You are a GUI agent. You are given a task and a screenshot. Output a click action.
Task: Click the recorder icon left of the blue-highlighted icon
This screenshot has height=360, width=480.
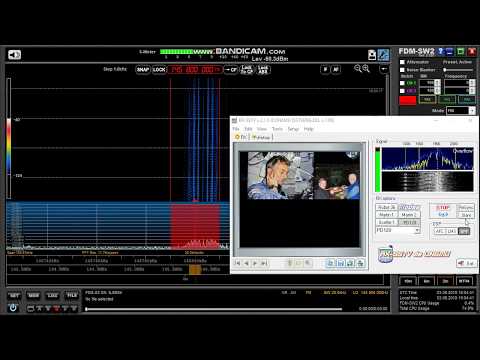pyautogui.click(x=372, y=55)
